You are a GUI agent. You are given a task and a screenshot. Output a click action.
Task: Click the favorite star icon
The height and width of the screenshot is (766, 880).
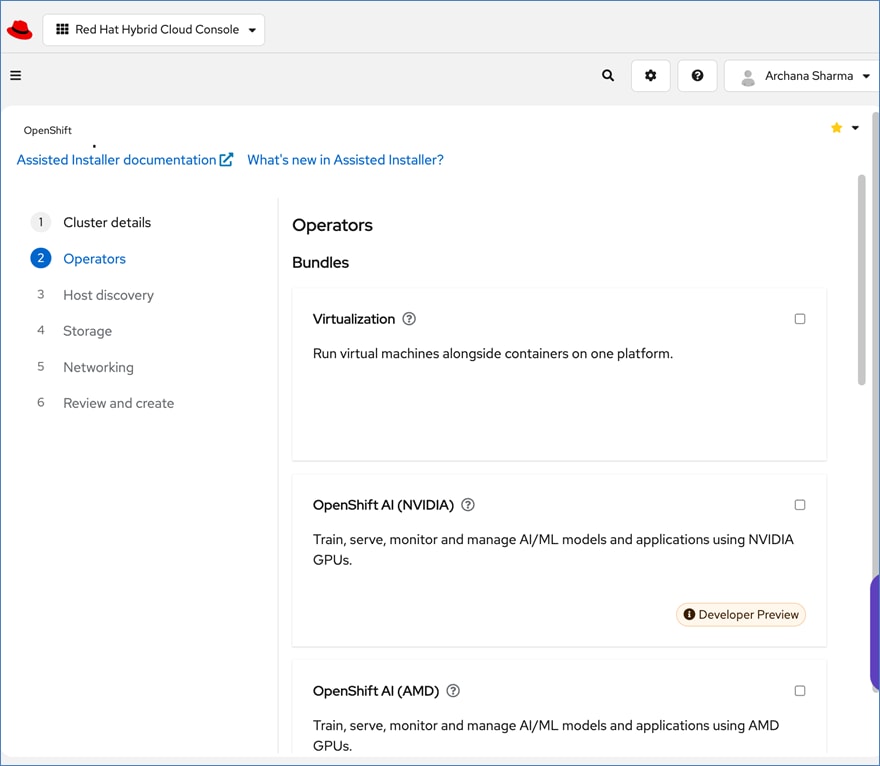[x=836, y=128]
